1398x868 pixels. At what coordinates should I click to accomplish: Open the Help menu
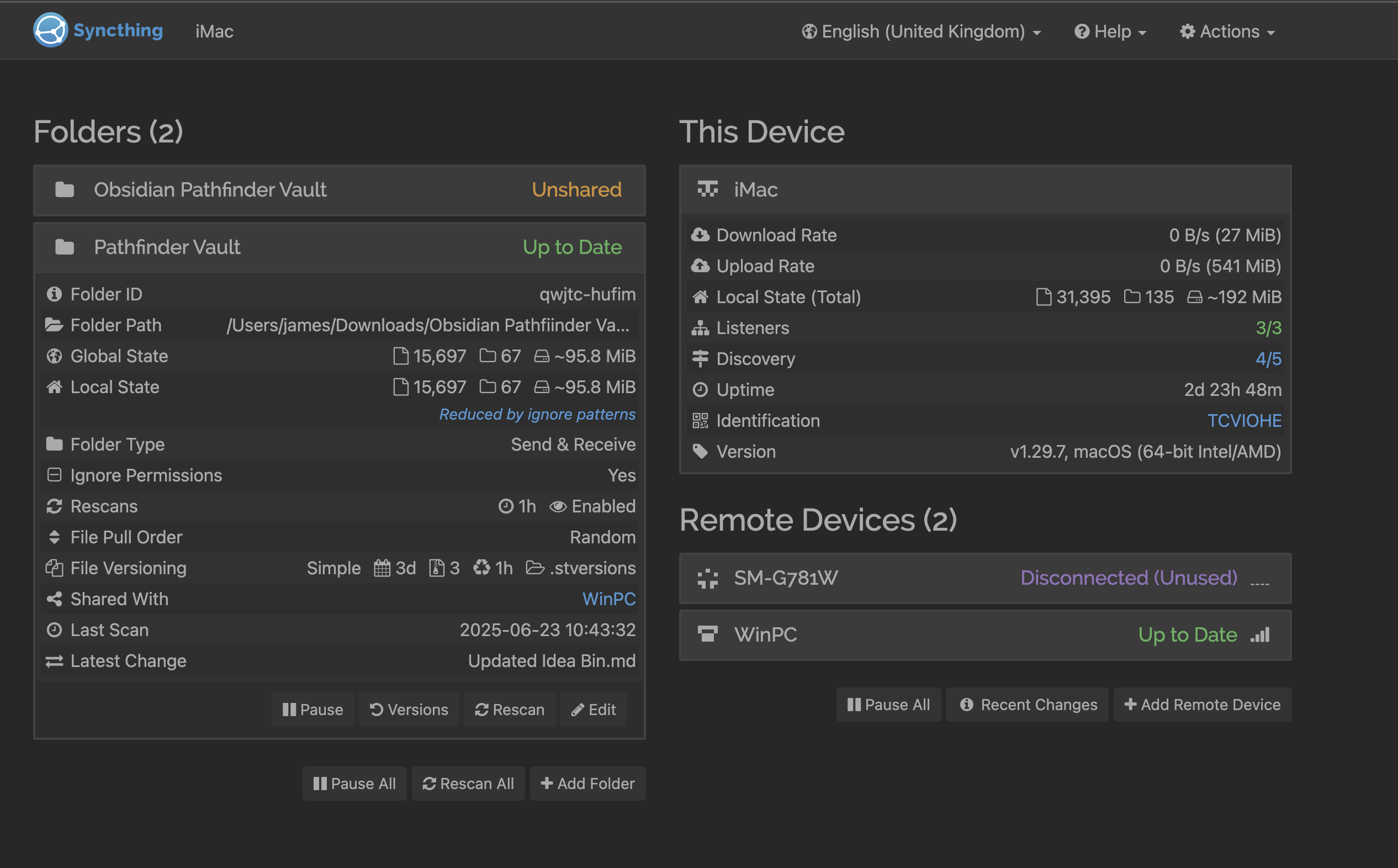coord(1110,31)
